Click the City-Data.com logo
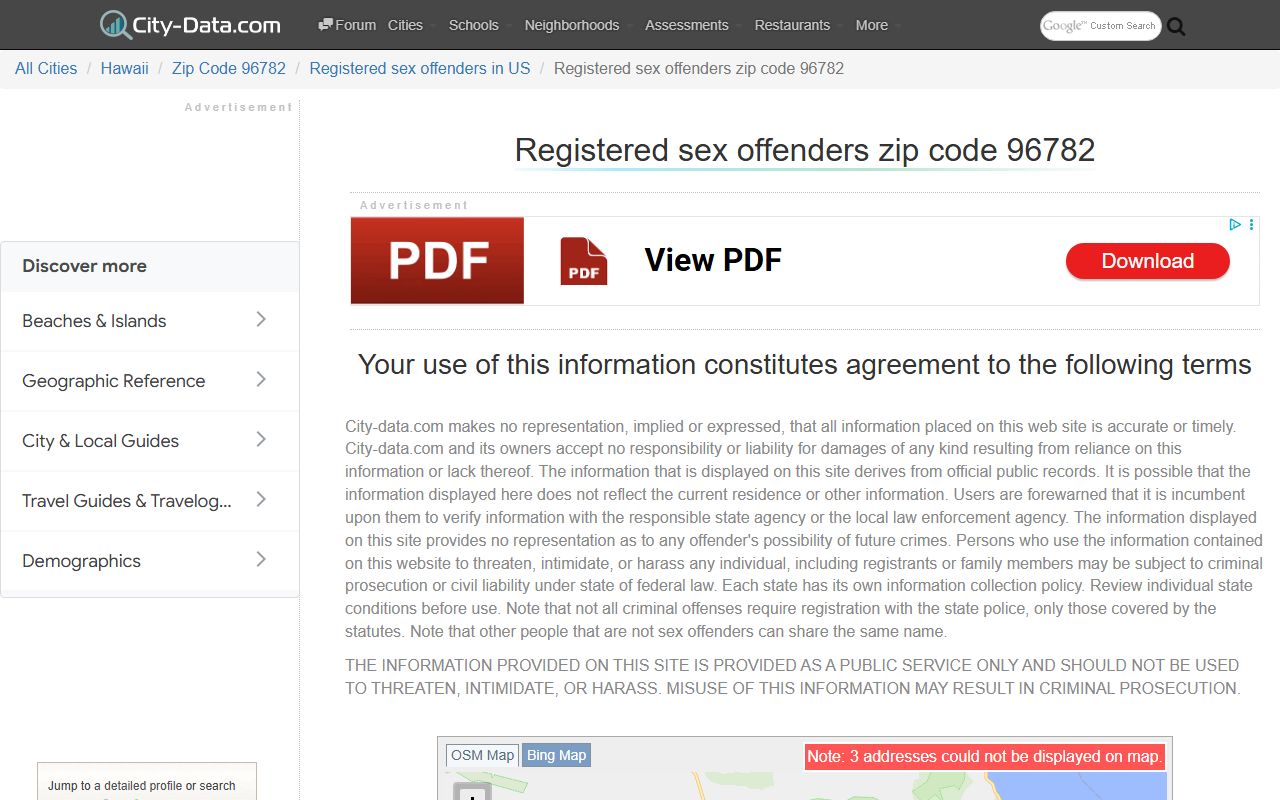The image size is (1280, 800). pos(190,25)
